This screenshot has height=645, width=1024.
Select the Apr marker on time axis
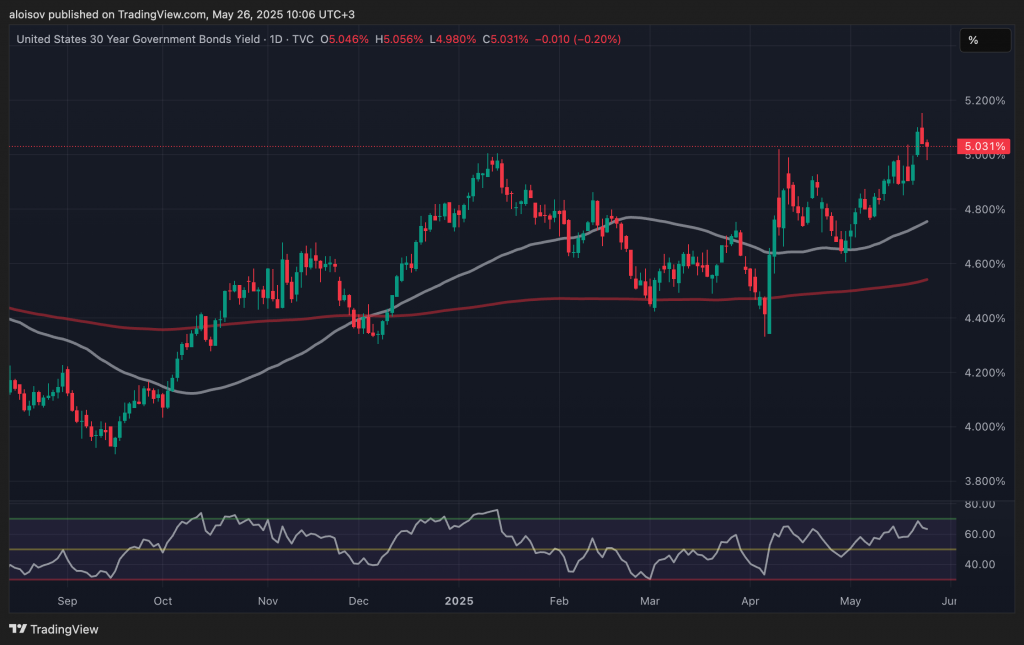click(x=751, y=601)
